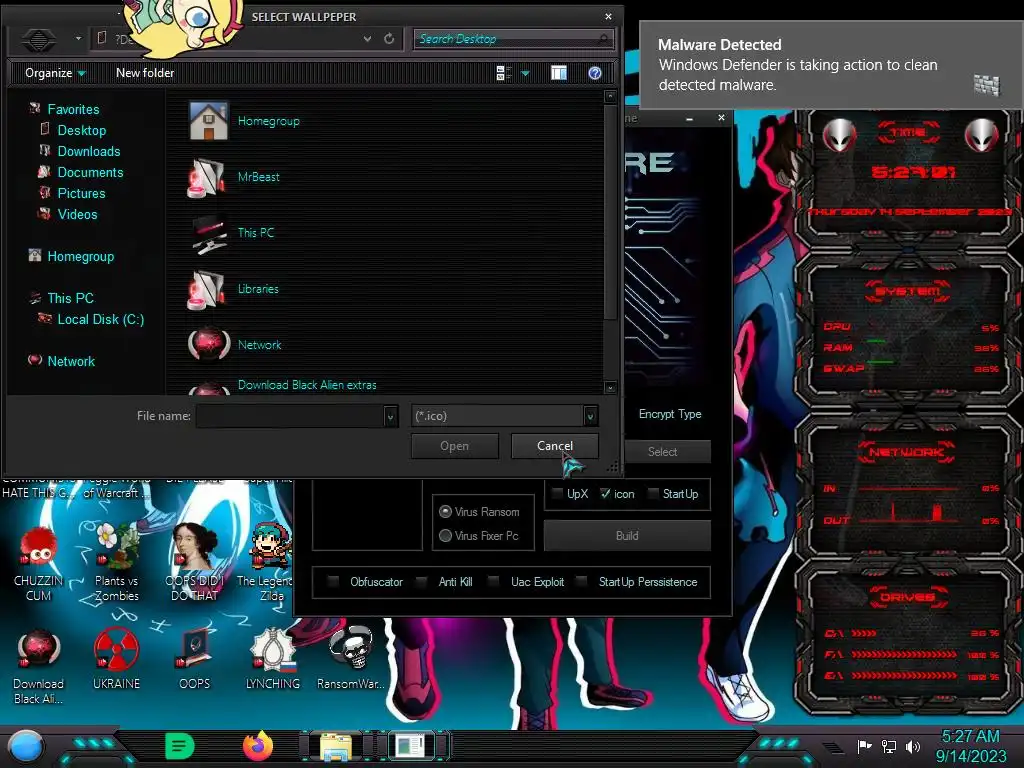
Task: Open the Organize dropdown menu
Action: 56,73
